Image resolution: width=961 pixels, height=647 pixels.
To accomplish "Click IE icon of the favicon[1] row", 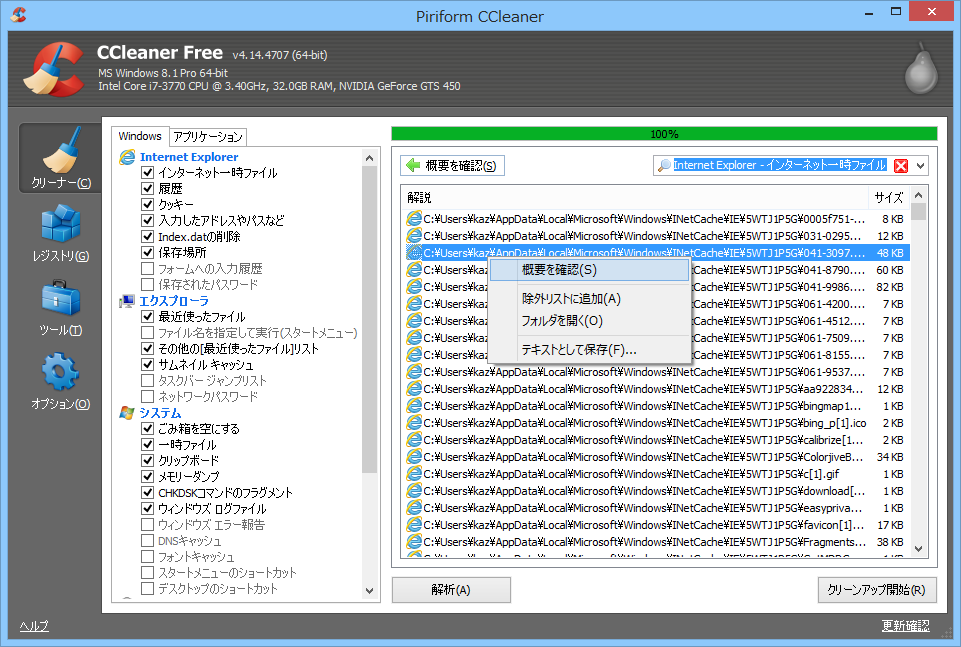I will click(x=414, y=525).
